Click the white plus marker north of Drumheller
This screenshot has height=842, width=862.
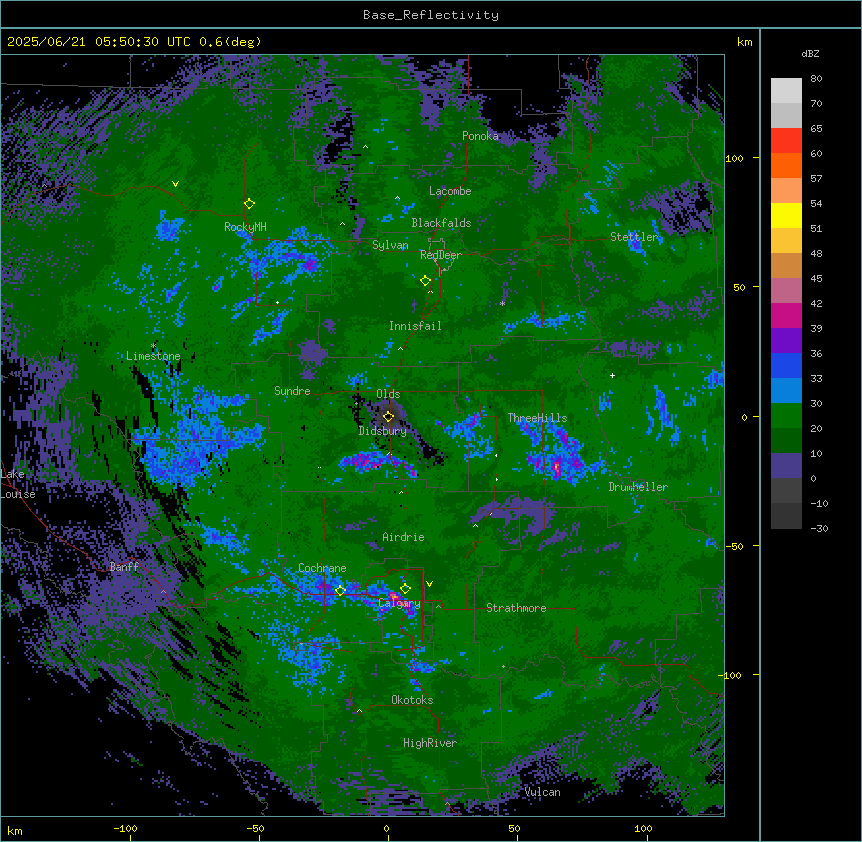point(612,375)
